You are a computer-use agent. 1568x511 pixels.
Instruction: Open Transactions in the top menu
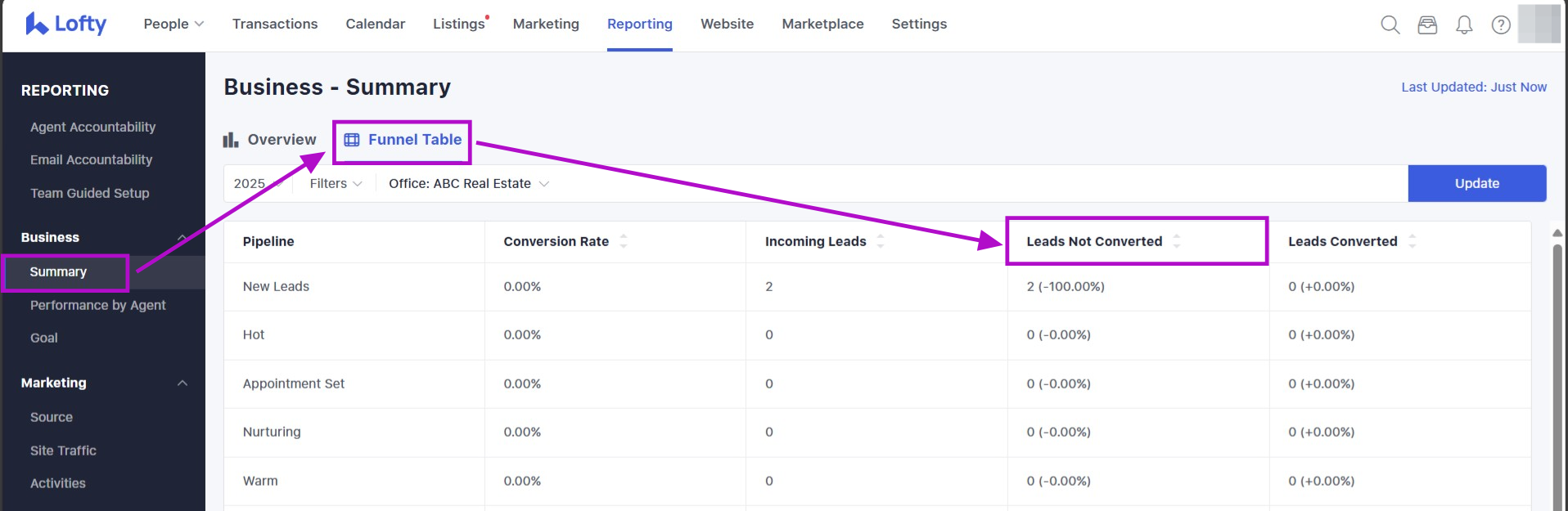coord(275,24)
